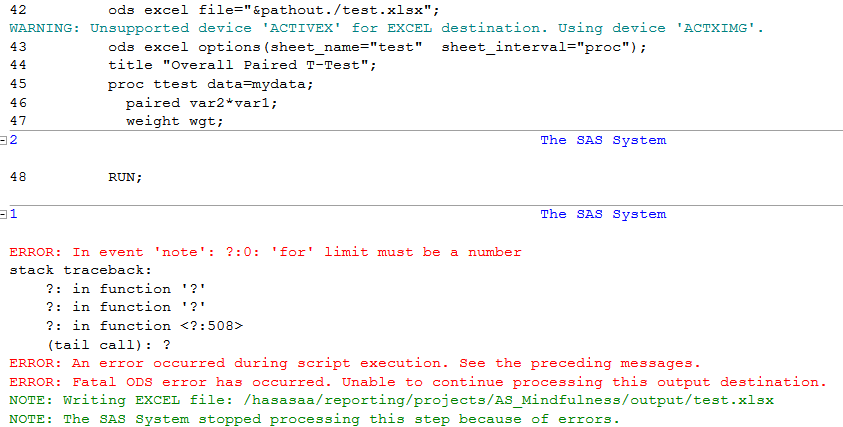Click the stopped processing this step note
This screenshot has height=427, width=843.
(315, 419)
